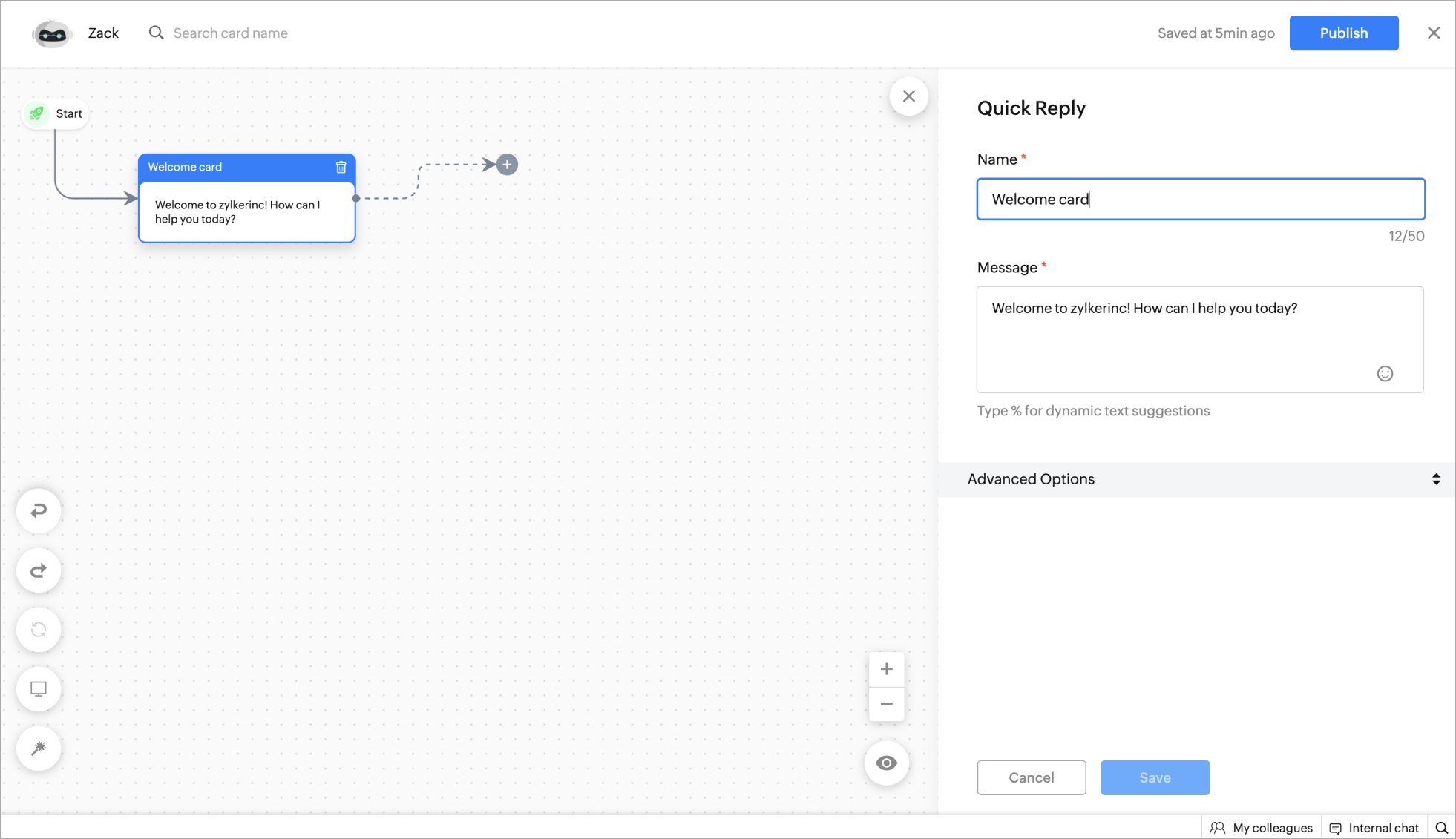The height and width of the screenshot is (839, 1456).
Task: Click the search magnifier icon in header
Action: (156, 33)
